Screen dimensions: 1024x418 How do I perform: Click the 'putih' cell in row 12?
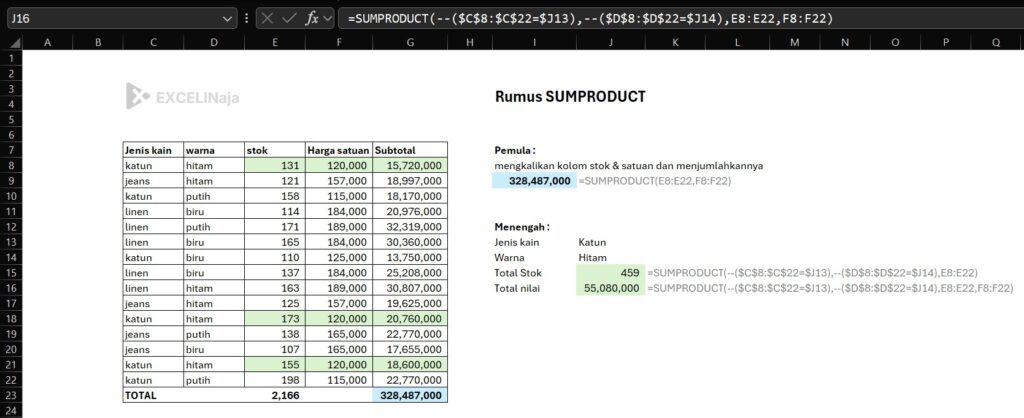pyautogui.click(x=214, y=227)
